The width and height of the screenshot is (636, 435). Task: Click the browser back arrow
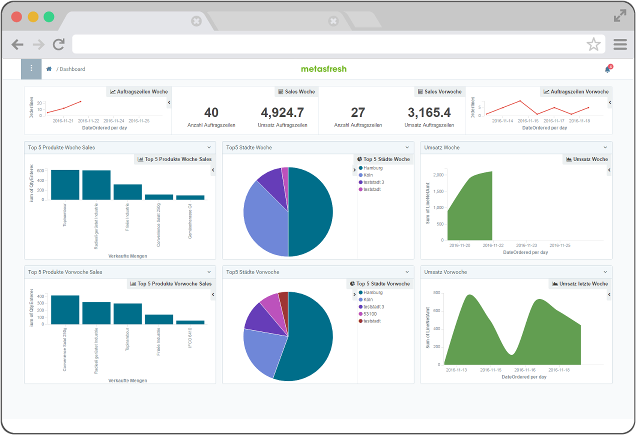coord(18,44)
